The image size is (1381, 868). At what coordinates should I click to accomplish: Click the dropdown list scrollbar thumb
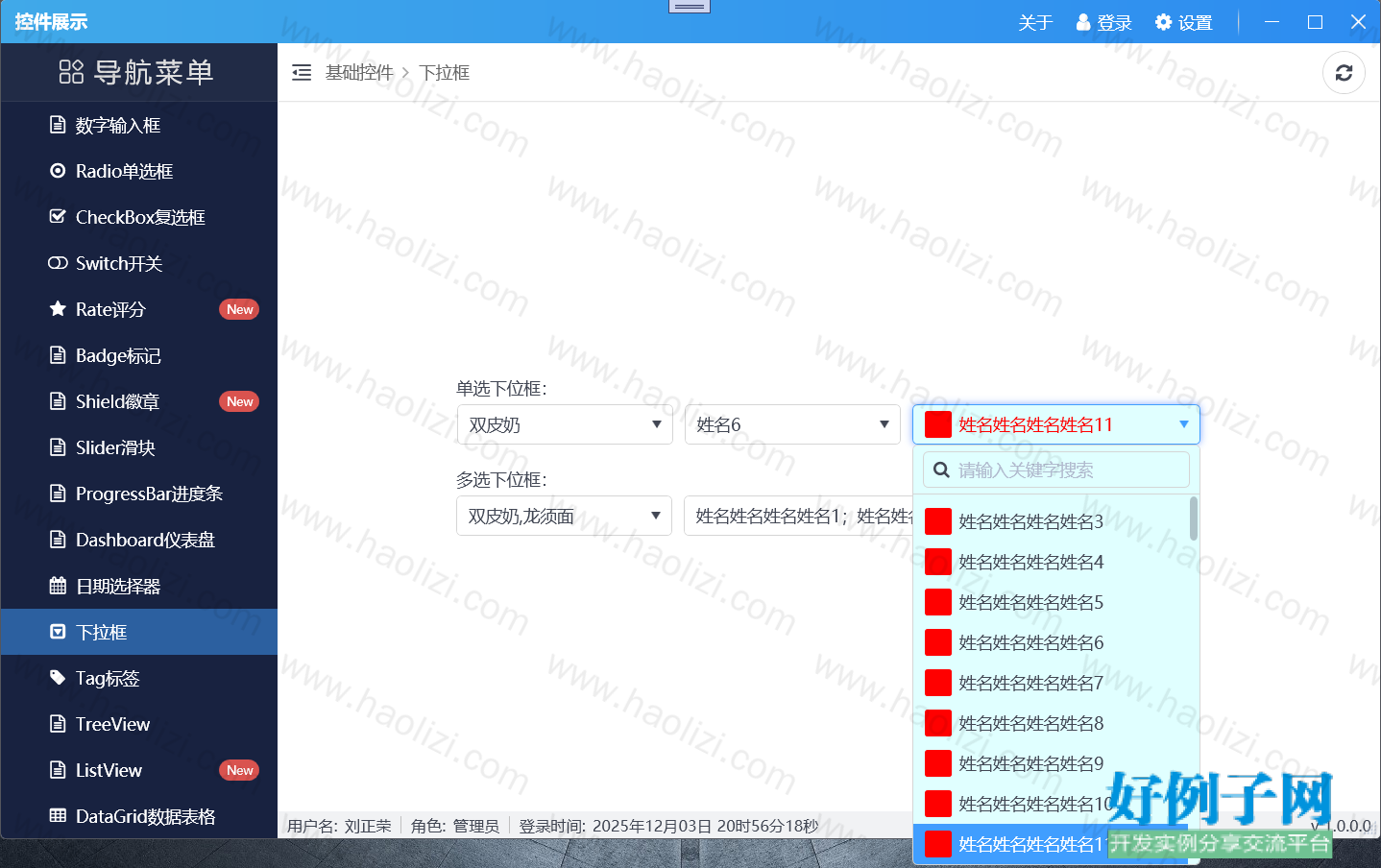(1194, 518)
